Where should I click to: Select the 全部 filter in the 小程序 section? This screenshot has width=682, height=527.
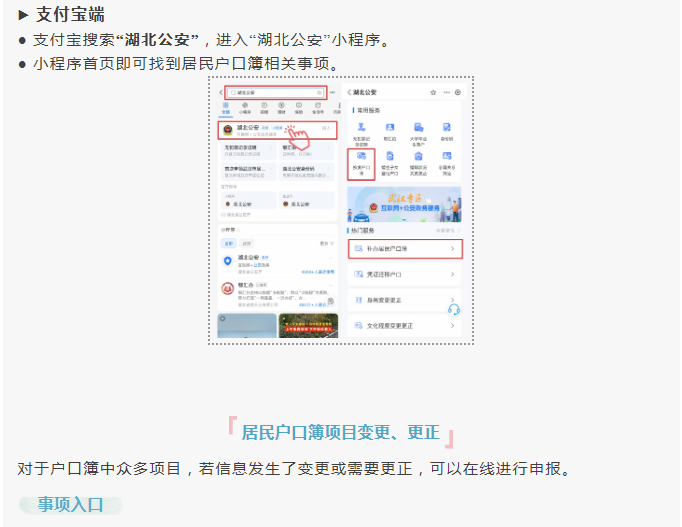point(228,243)
